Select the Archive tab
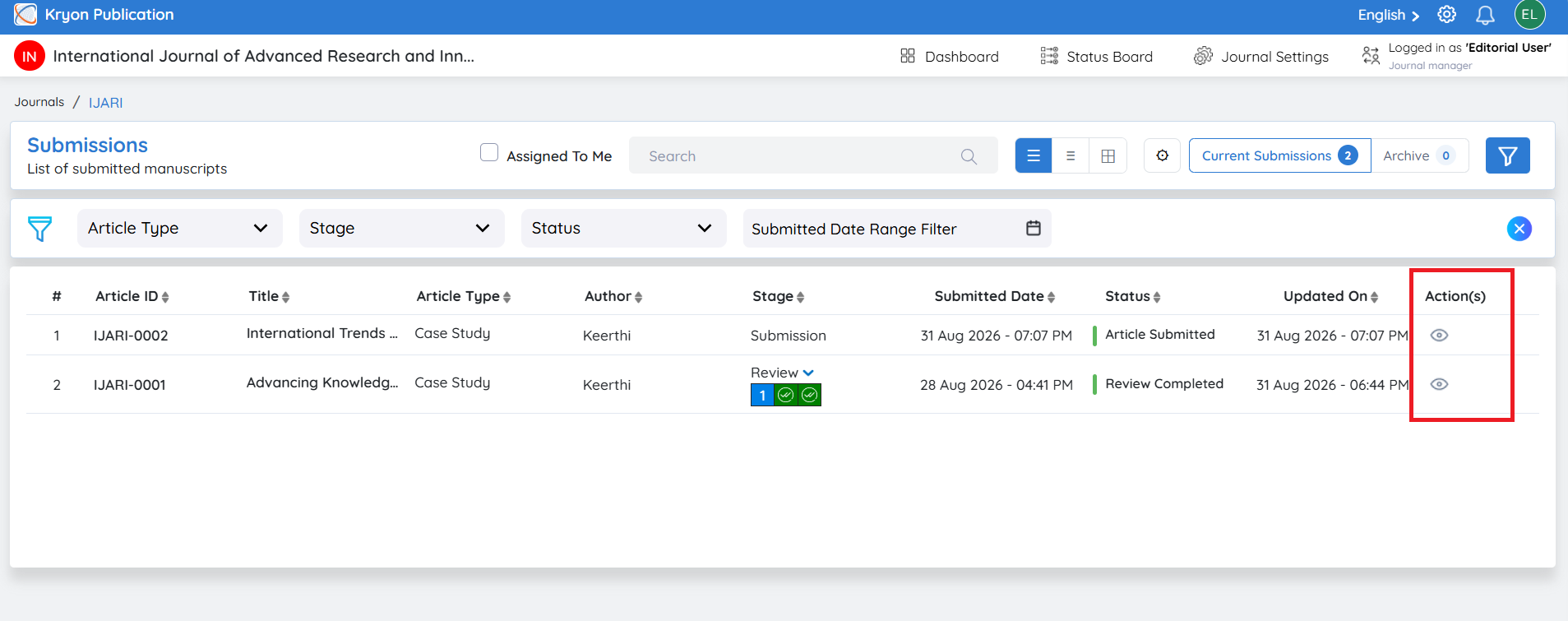Viewport: 1568px width, 621px height. (1419, 155)
